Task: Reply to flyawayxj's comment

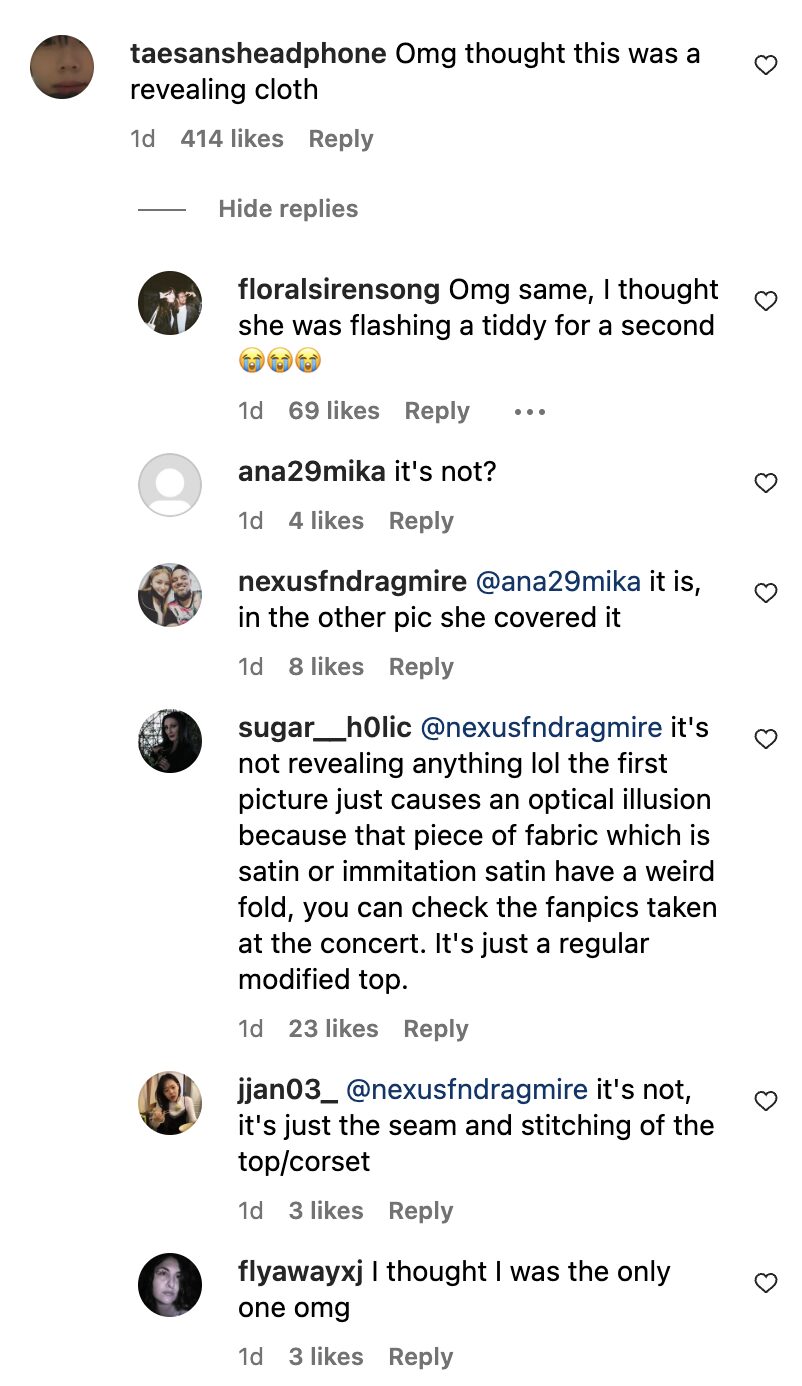Action: coord(421,1357)
